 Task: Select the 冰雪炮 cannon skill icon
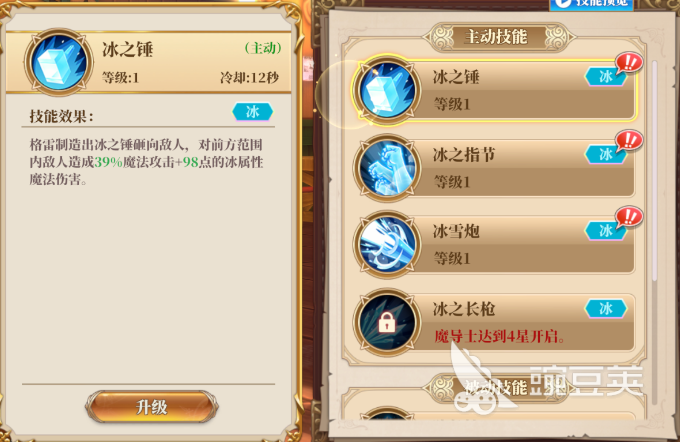[387, 245]
